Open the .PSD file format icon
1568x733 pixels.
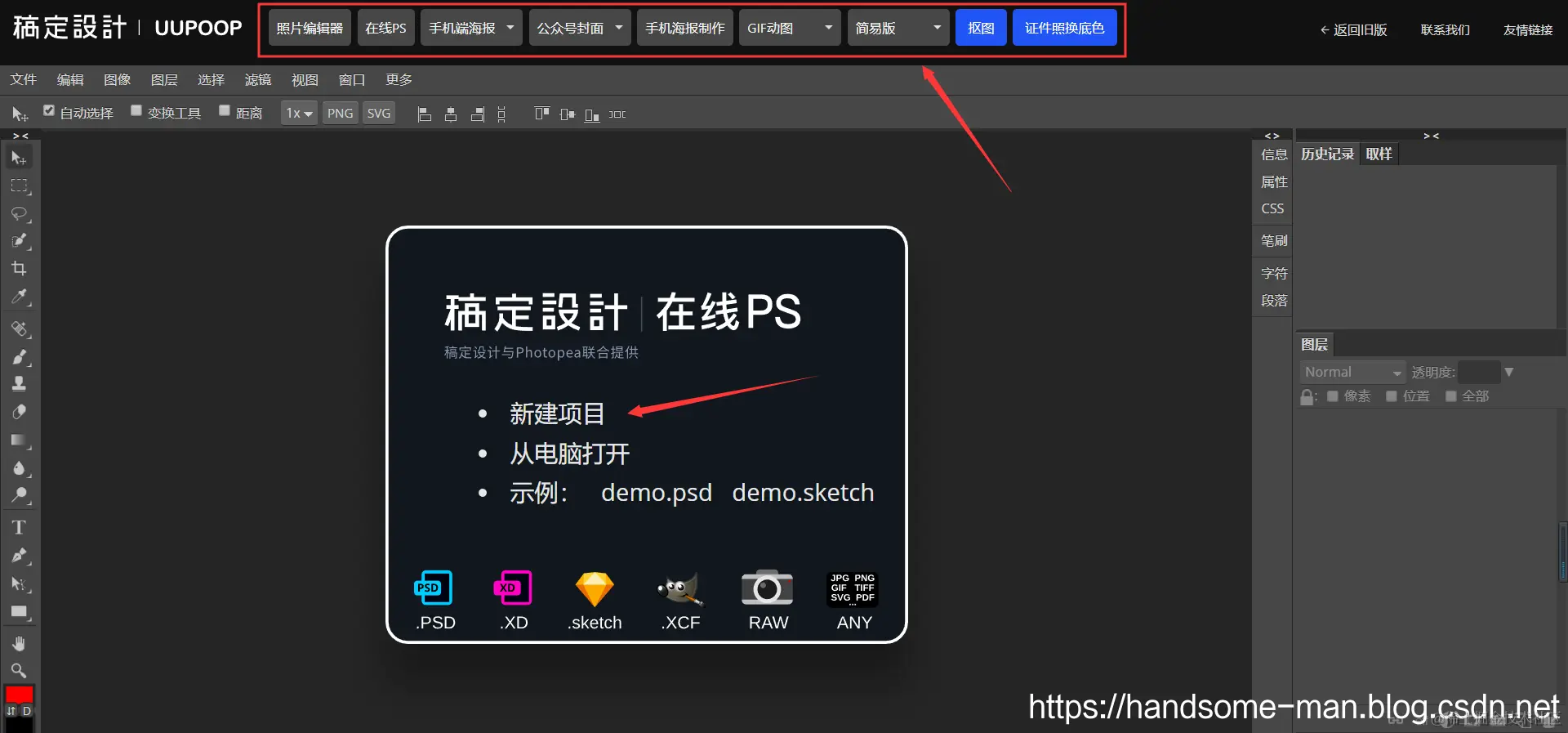click(434, 588)
